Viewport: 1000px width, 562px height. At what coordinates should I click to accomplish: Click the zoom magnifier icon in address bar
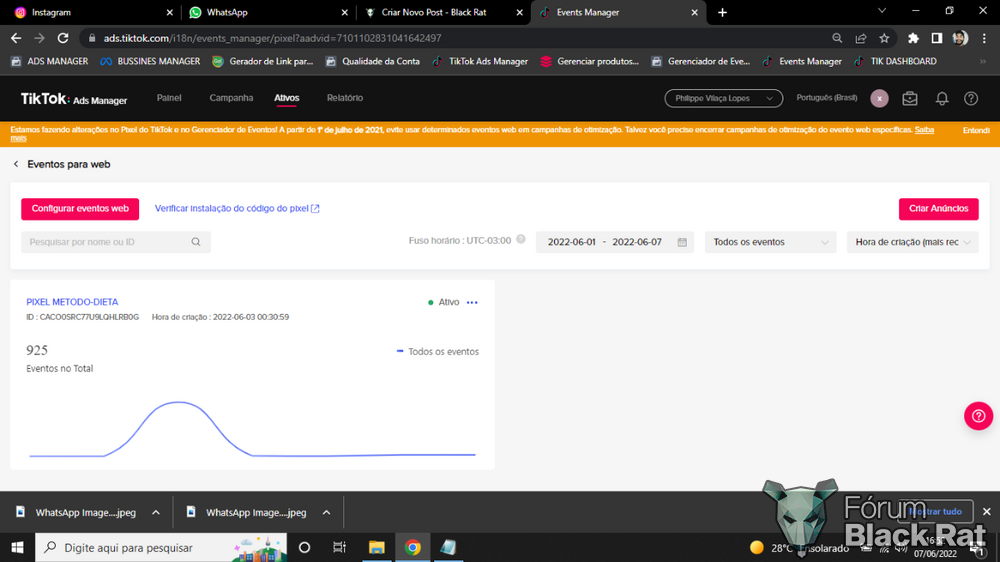pyautogui.click(x=837, y=38)
